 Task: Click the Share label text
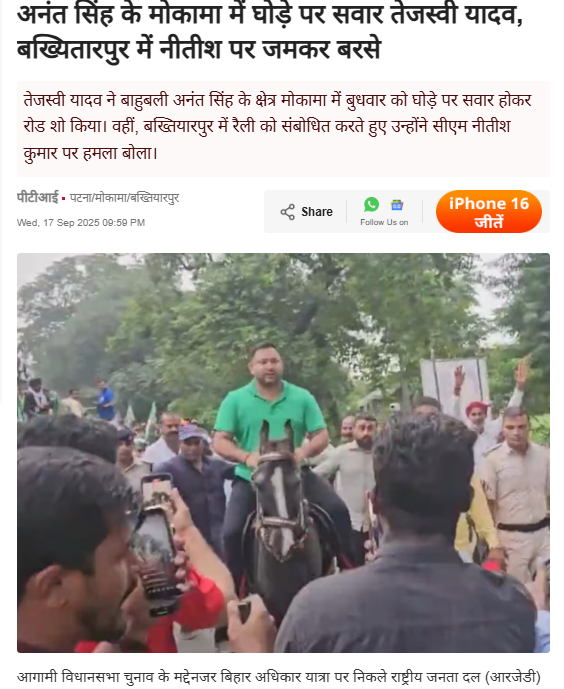pos(317,212)
